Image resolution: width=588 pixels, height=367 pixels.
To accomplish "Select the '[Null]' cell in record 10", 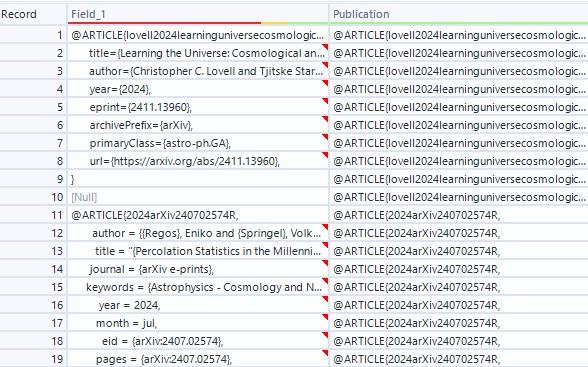I will pos(198,197).
